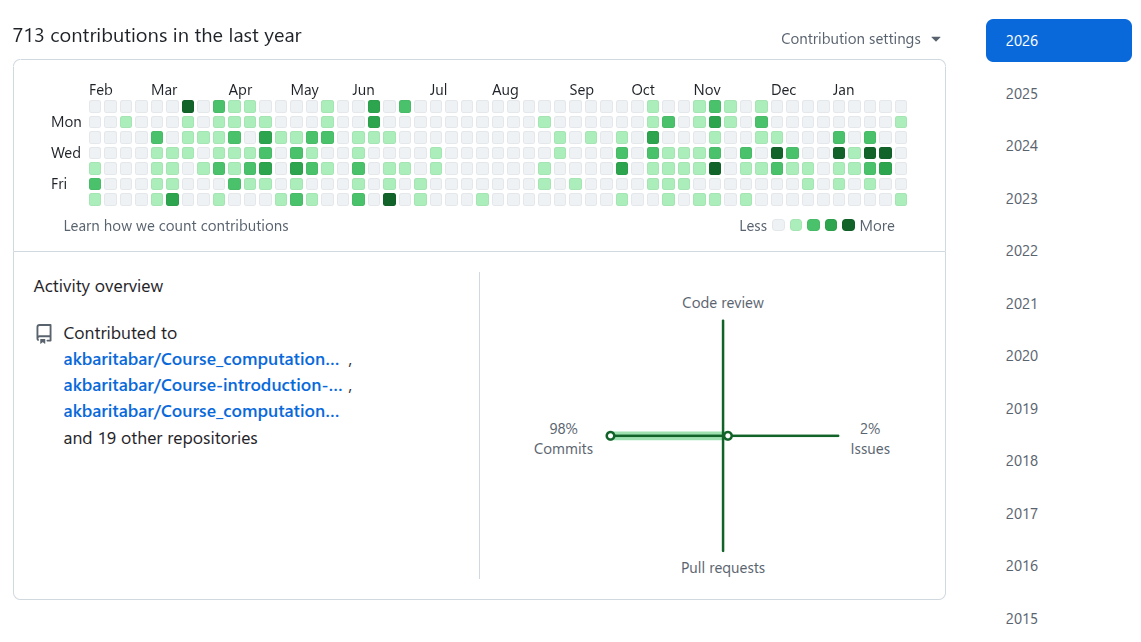Switch to the 2025 contributions year
This screenshot has width=1141, height=642.
[x=1022, y=94]
